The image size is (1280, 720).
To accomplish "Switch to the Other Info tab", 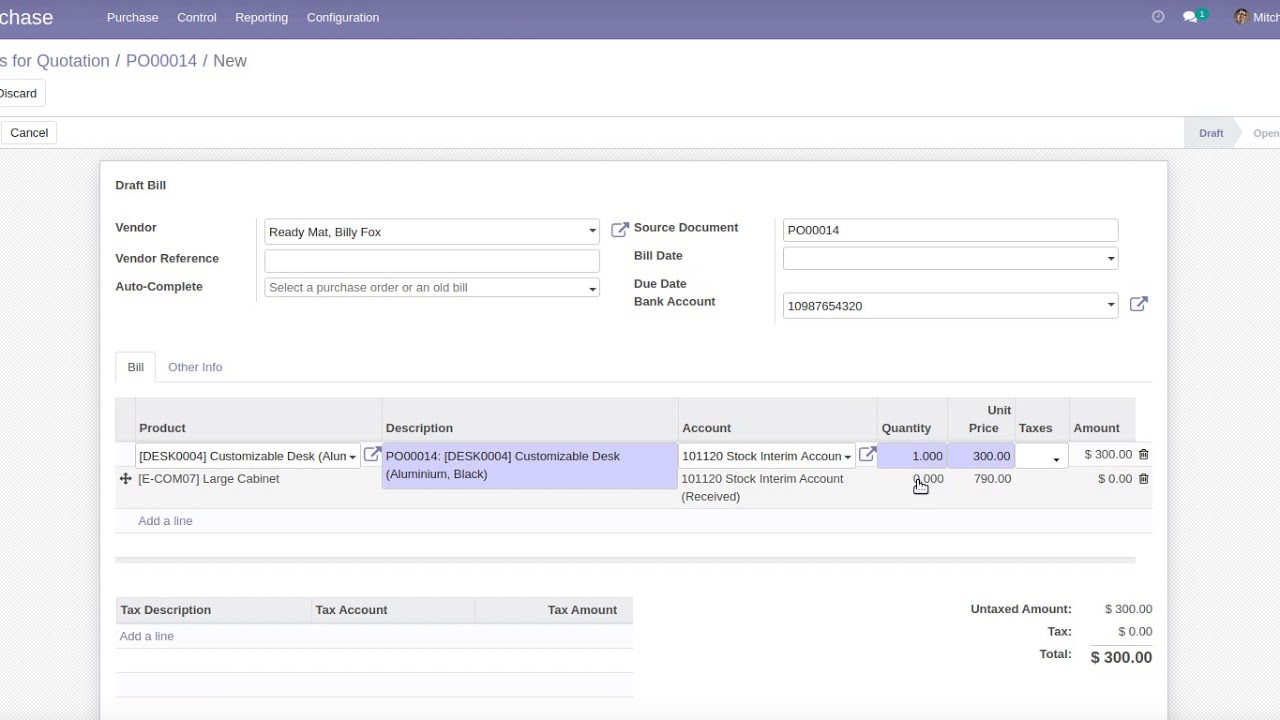I will pos(195,367).
